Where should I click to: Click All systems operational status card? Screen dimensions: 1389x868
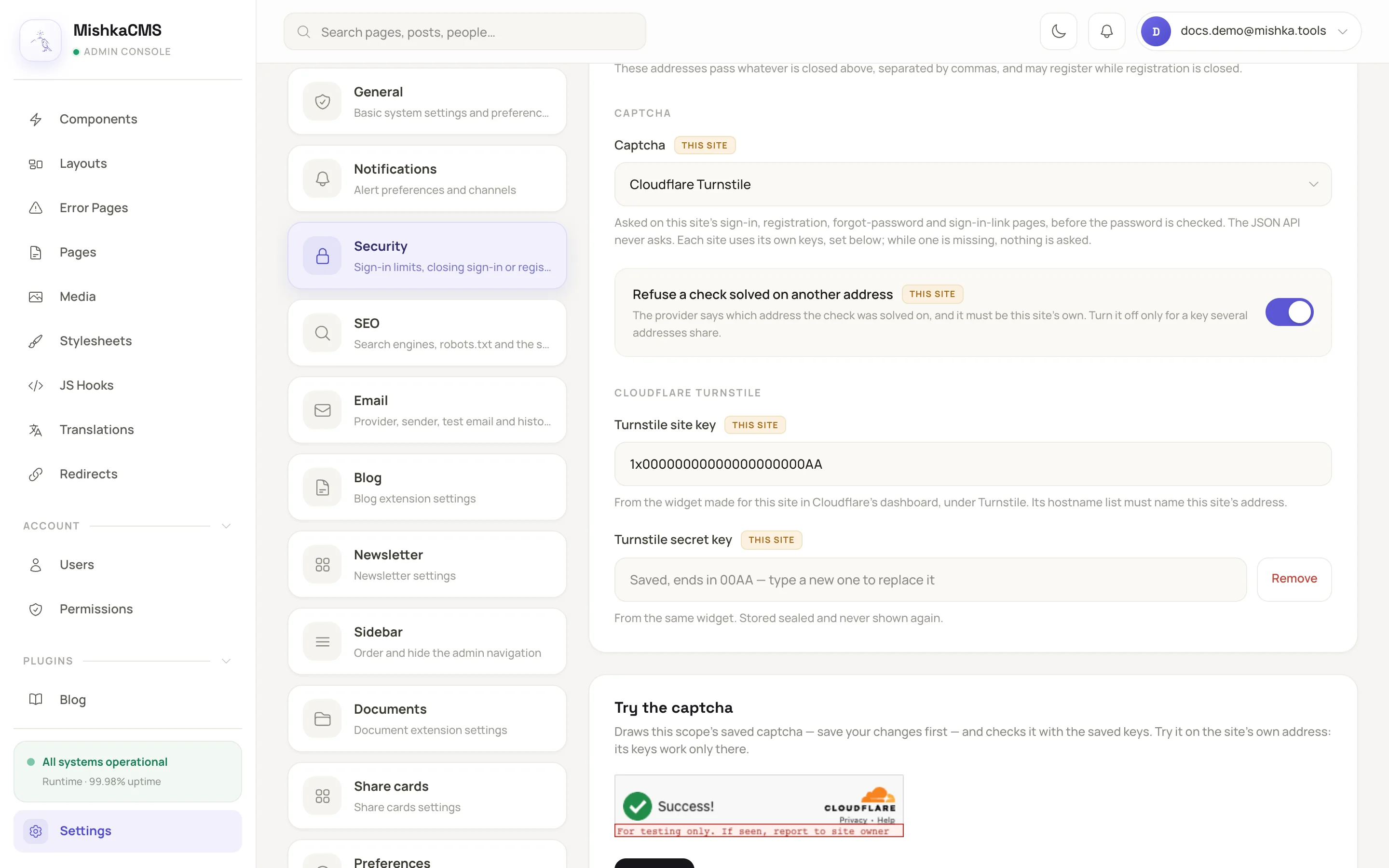(127, 771)
